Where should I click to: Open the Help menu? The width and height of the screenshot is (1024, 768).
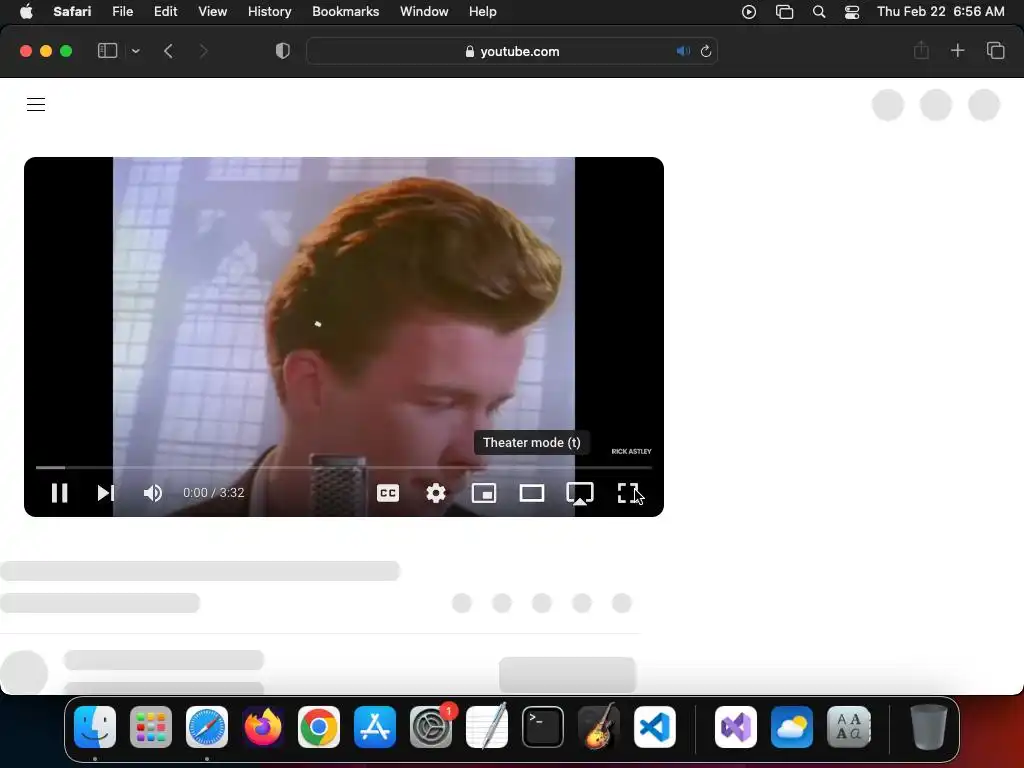point(483,12)
